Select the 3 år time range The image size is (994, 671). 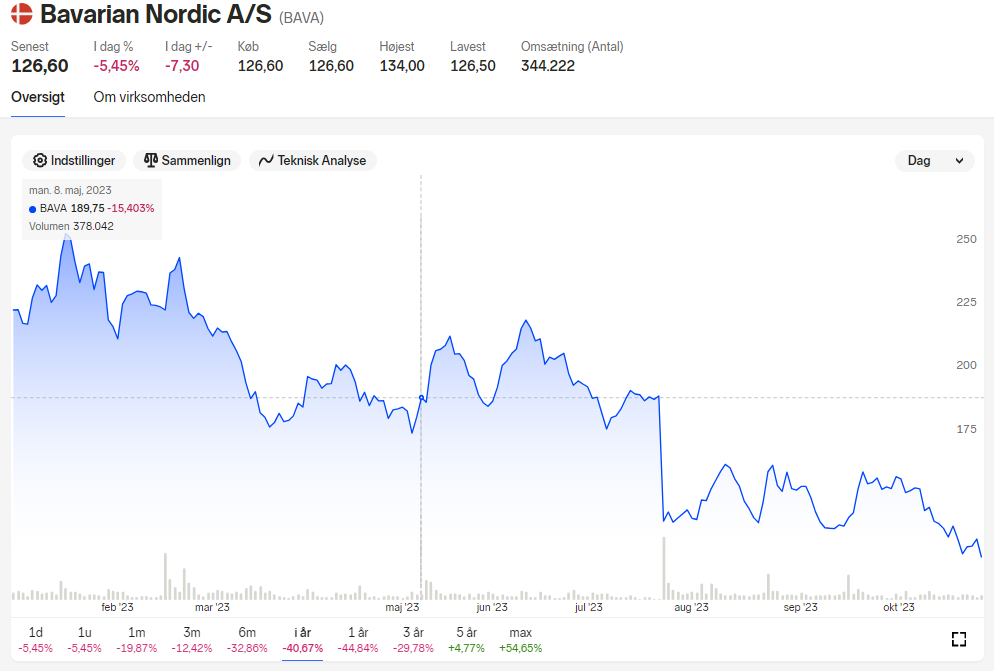pyautogui.click(x=413, y=640)
